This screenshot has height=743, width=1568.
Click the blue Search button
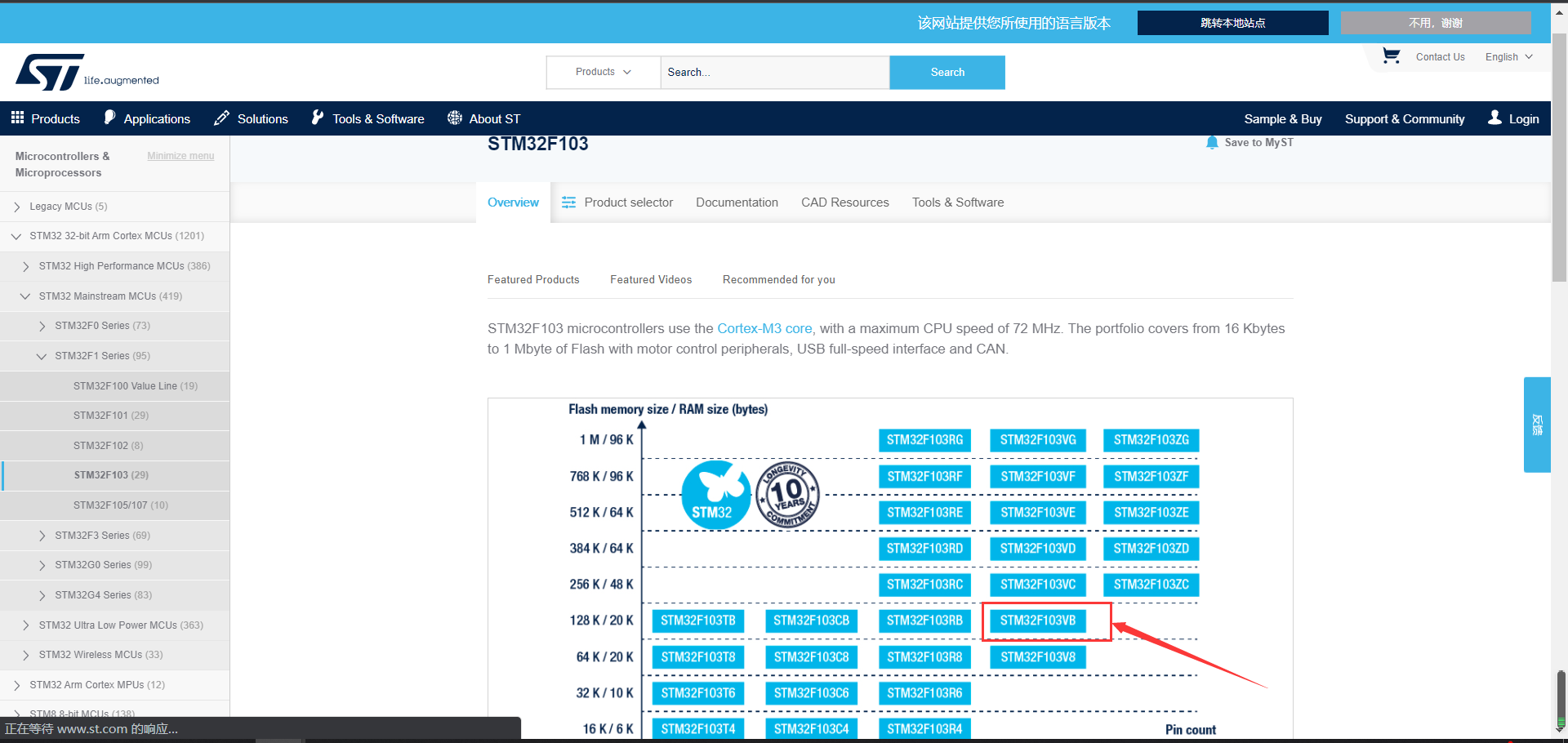(947, 72)
